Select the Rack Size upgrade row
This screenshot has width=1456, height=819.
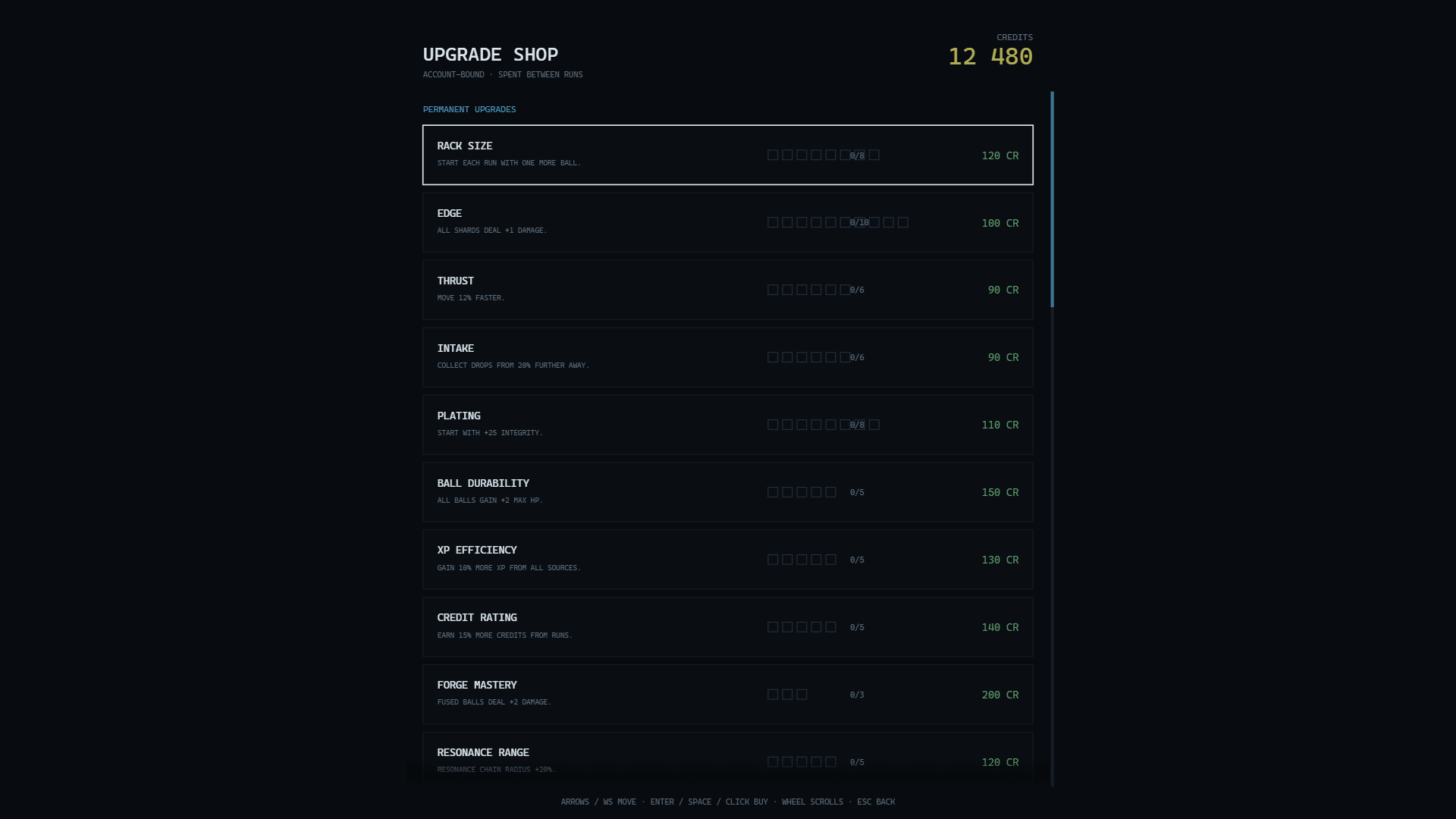click(x=728, y=155)
